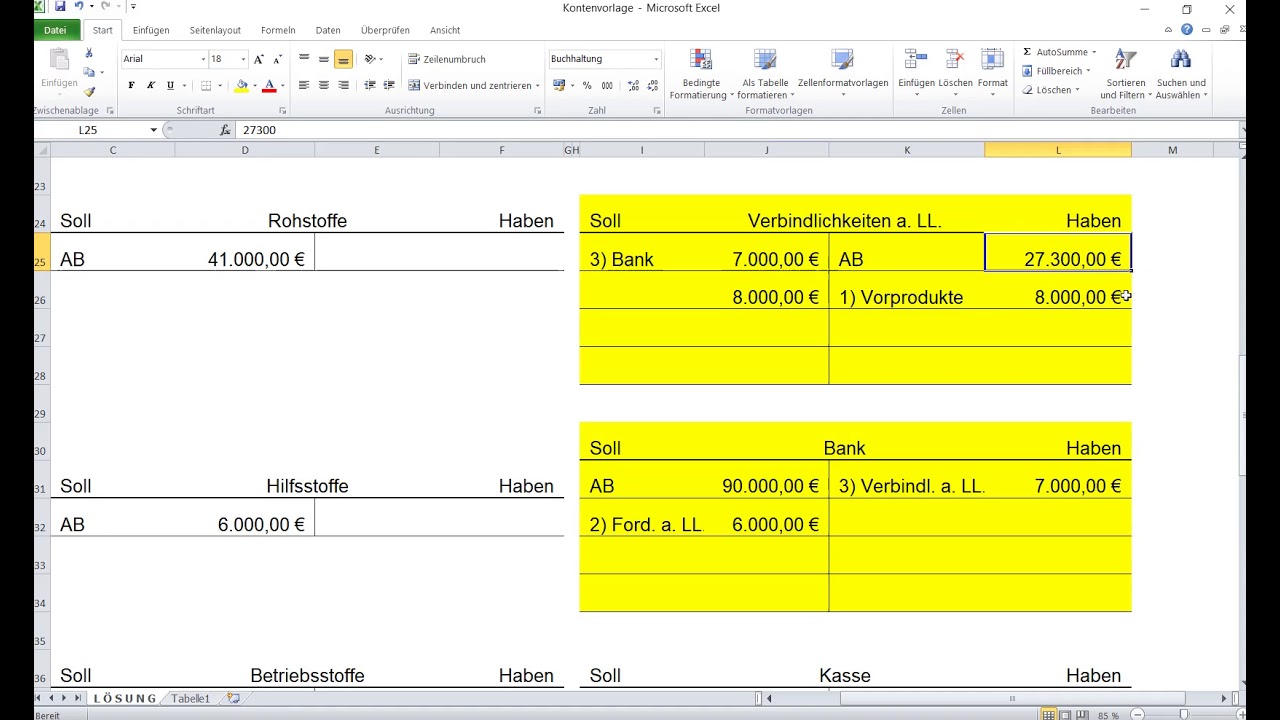
Task: Open the Name Box dropdown arrow
Action: 153,130
